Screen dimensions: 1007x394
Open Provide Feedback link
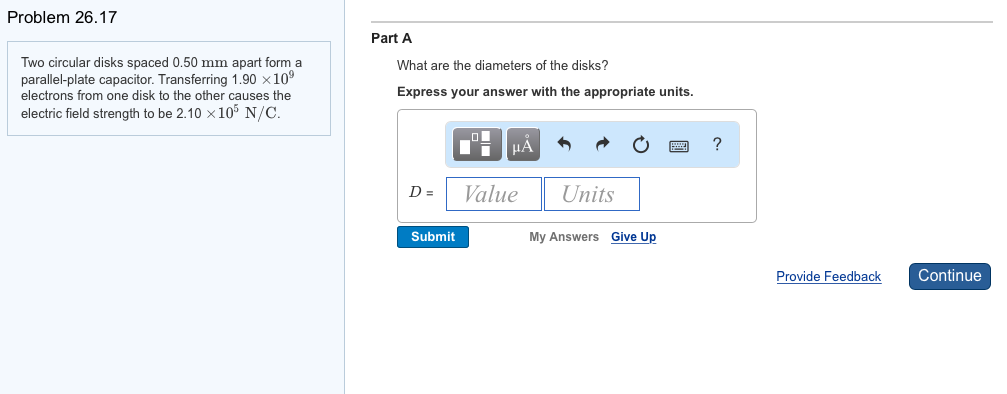(x=828, y=276)
